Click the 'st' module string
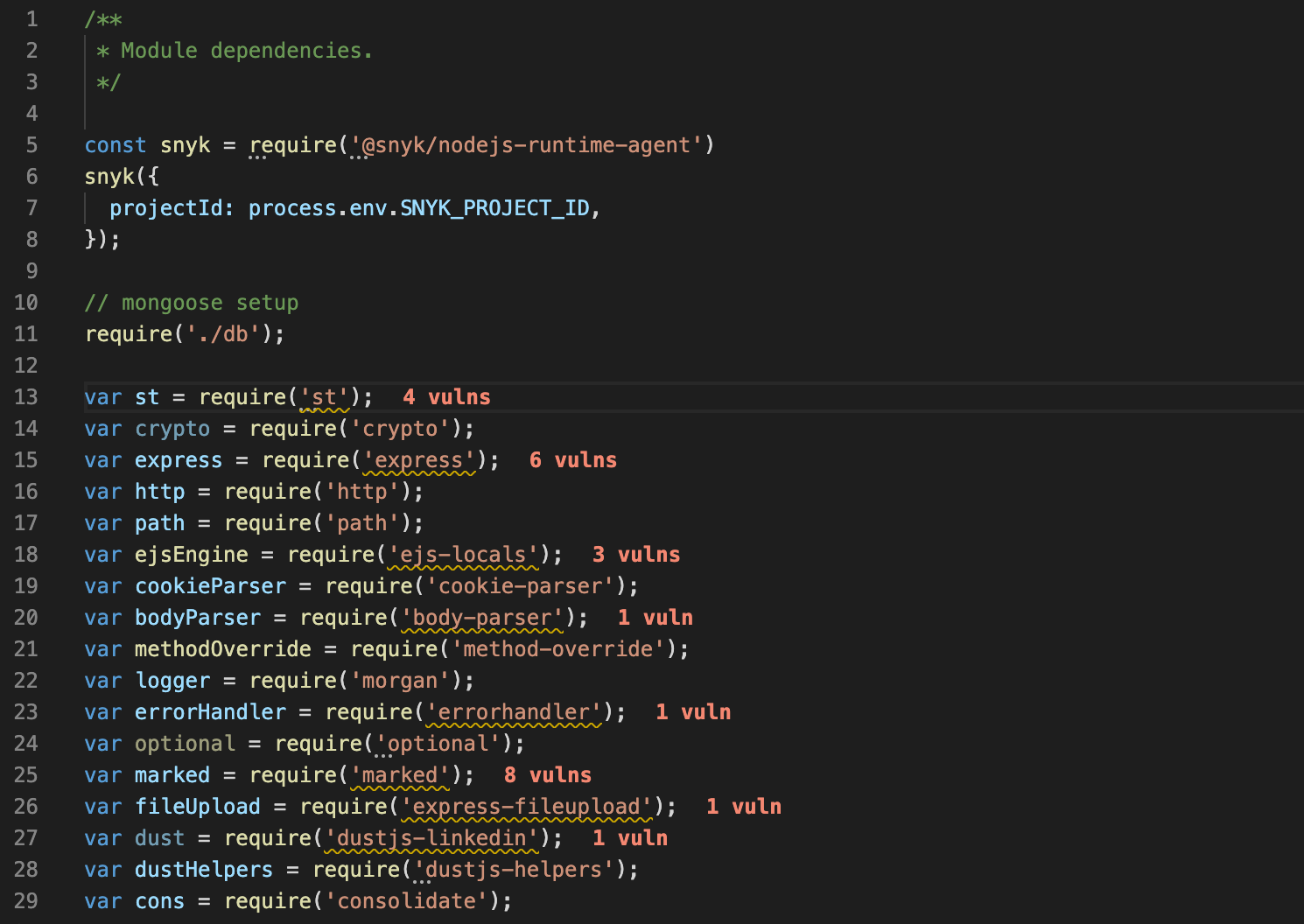This screenshot has width=1304, height=924. tap(325, 397)
